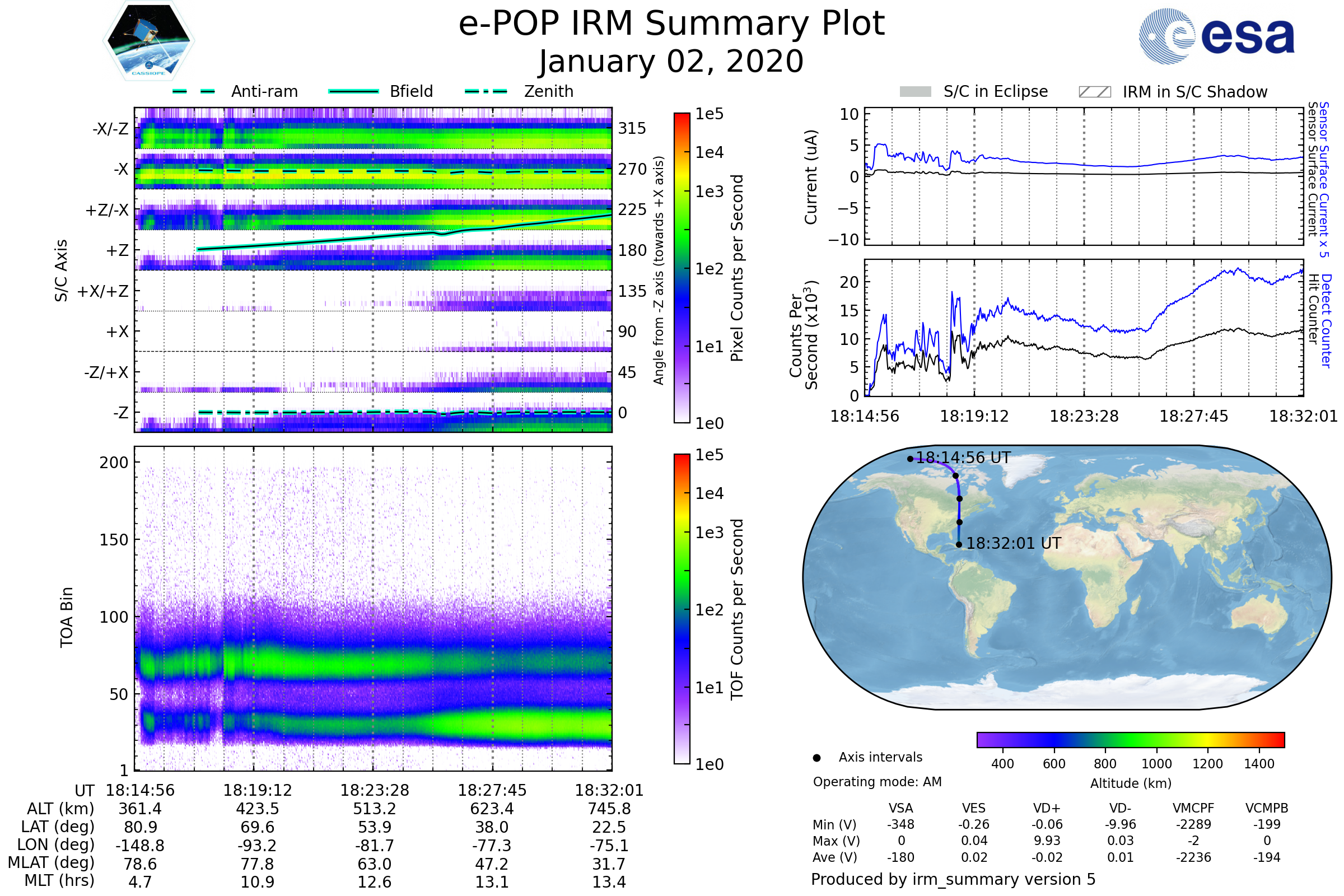Click the 18:14:56 UT start point on map
Viewport: 1344px width, 896px height.
[911, 459]
